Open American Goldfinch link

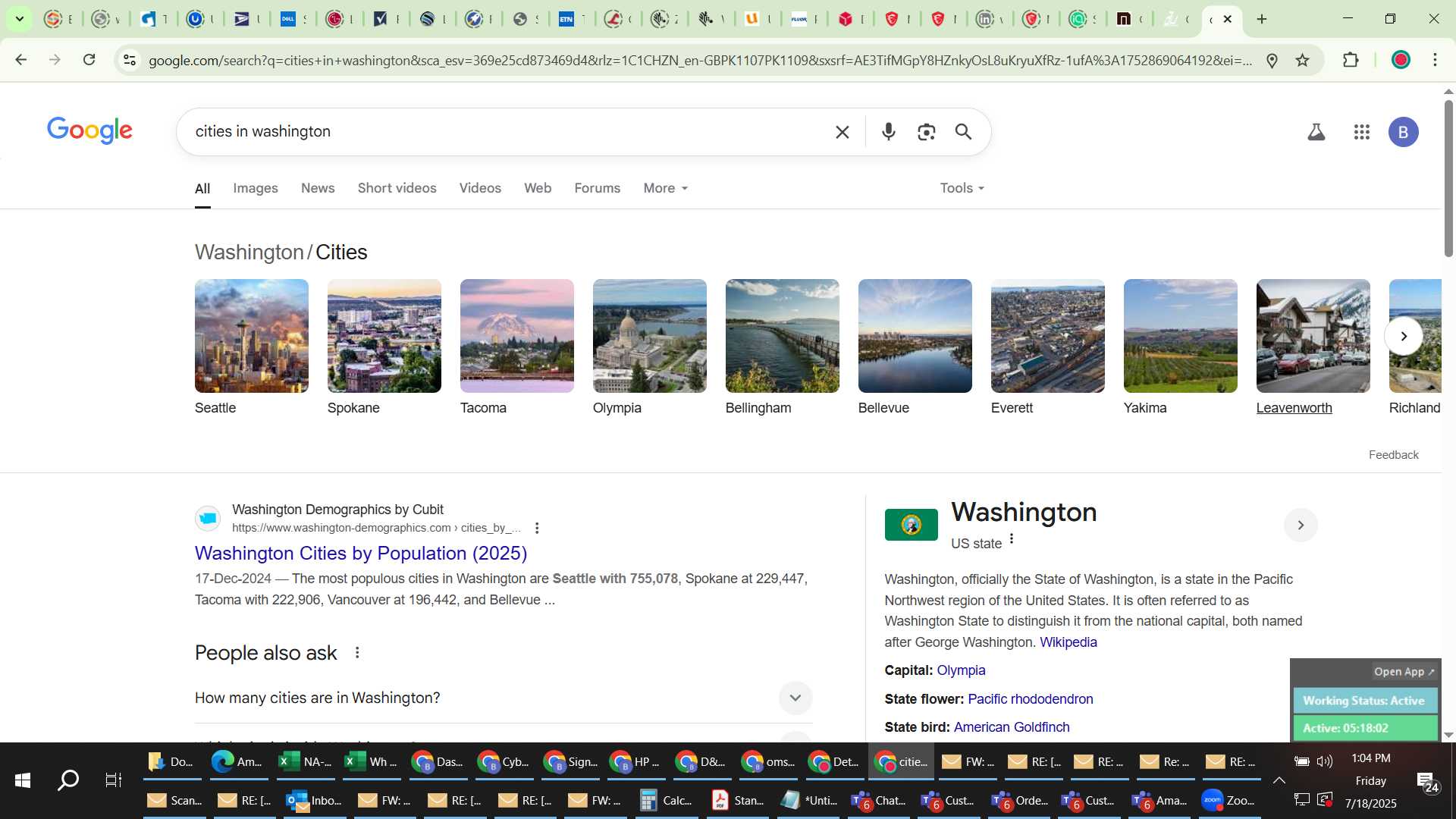click(1011, 727)
